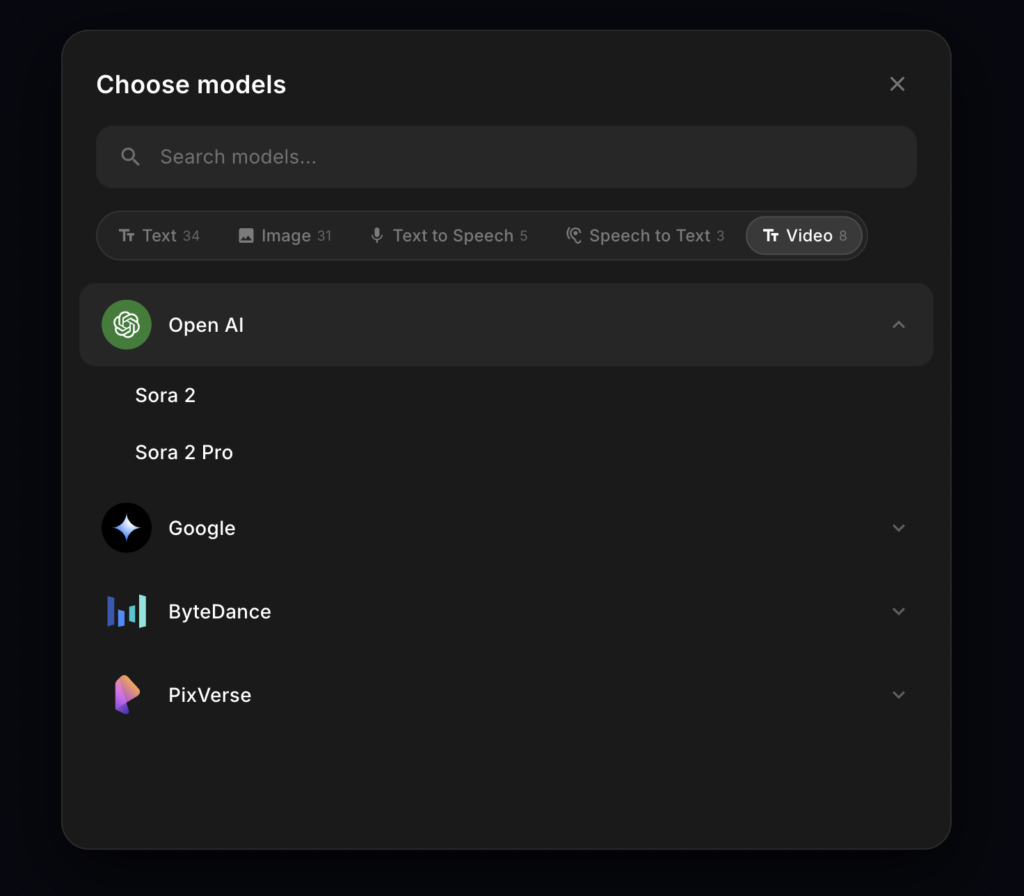Expand the PixVerse models chevron
Screen dimensions: 1024x896
tap(898, 695)
